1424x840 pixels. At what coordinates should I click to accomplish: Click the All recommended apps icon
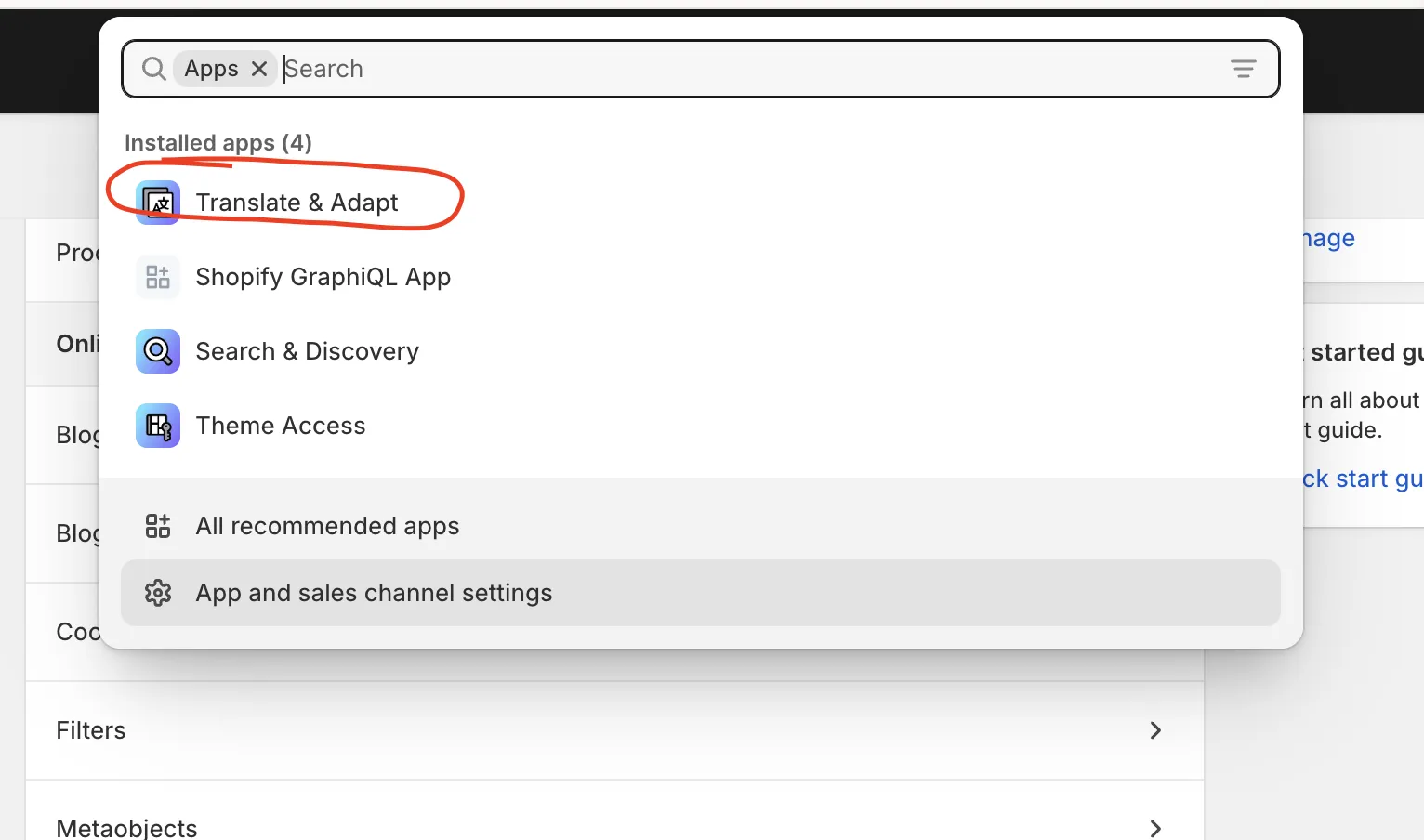coord(157,525)
